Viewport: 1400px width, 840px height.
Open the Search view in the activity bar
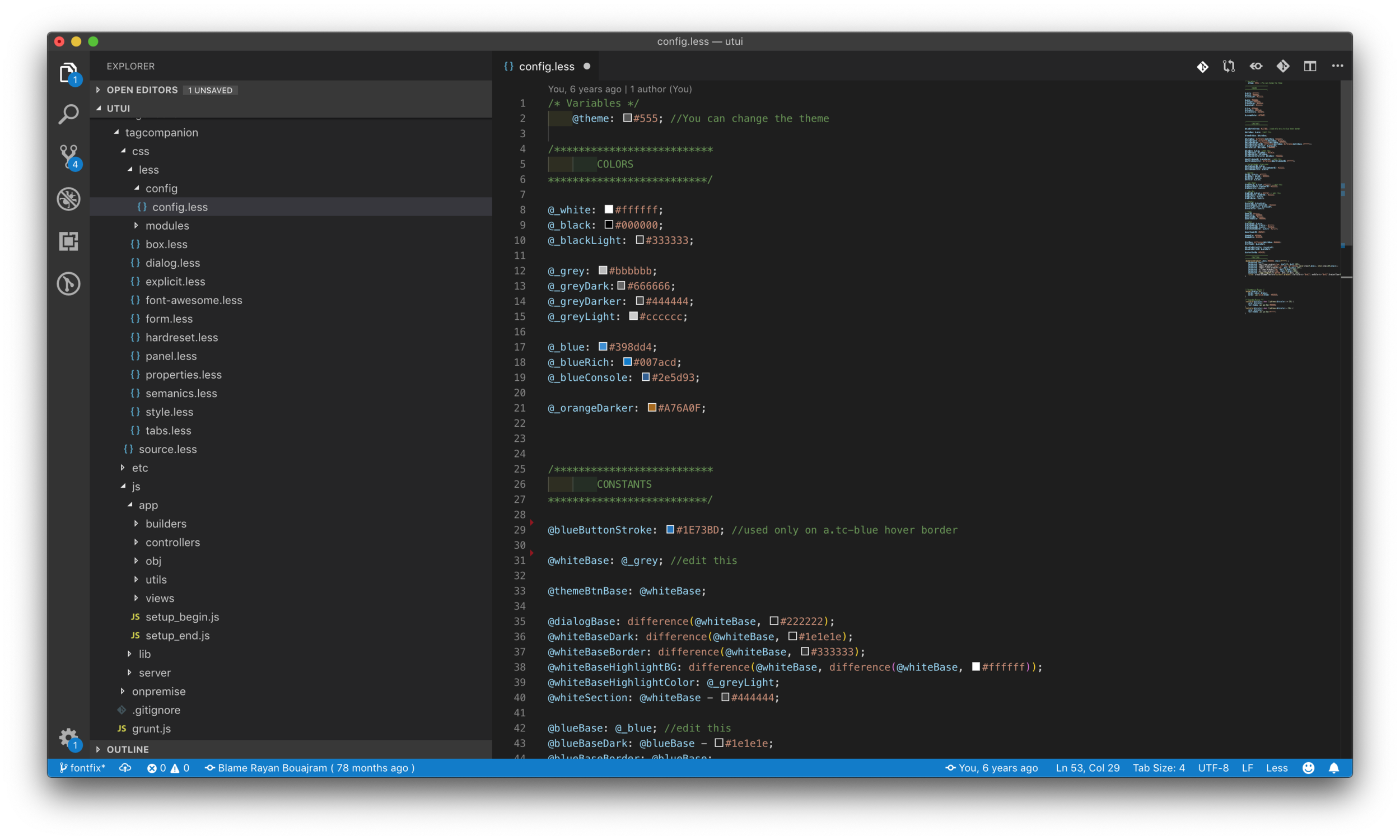click(68, 113)
